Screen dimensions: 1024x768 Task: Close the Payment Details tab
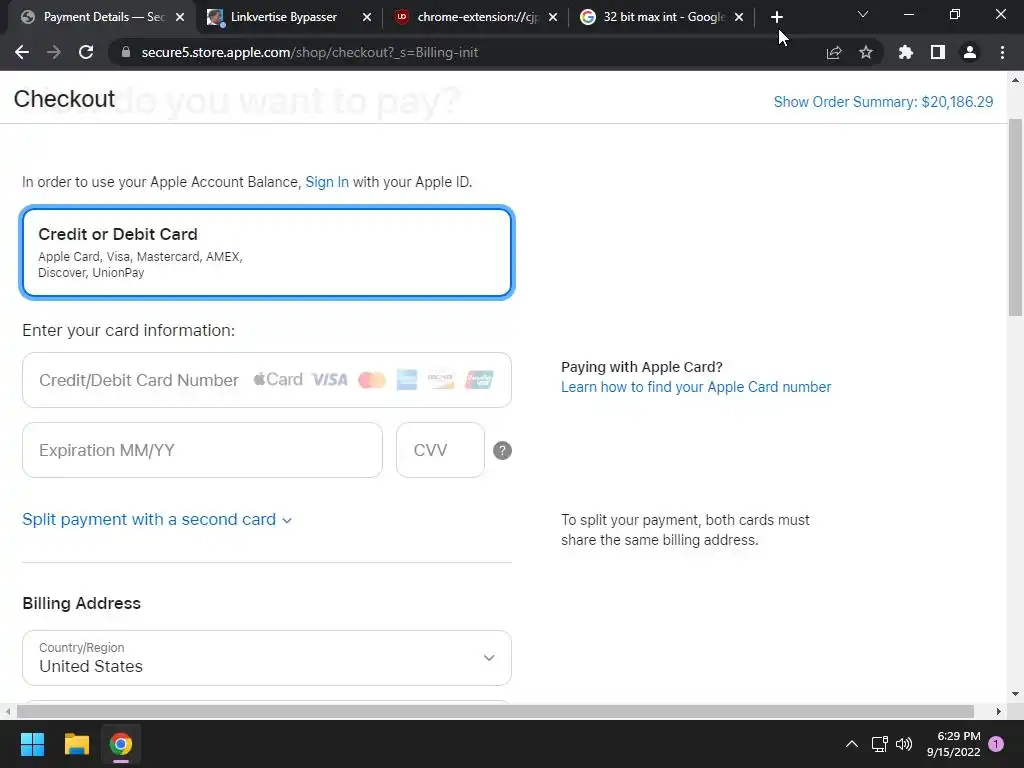(x=180, y=17)
